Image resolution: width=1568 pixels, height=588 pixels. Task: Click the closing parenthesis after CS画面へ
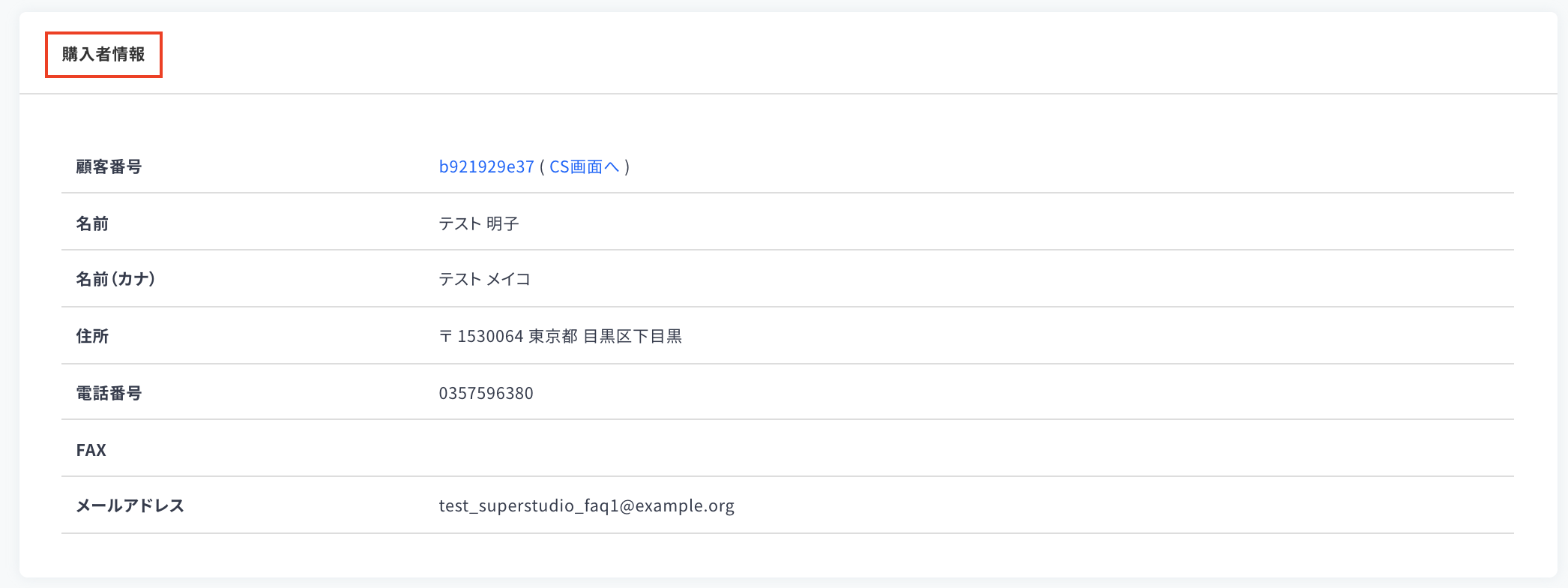(x=627, y=166)
